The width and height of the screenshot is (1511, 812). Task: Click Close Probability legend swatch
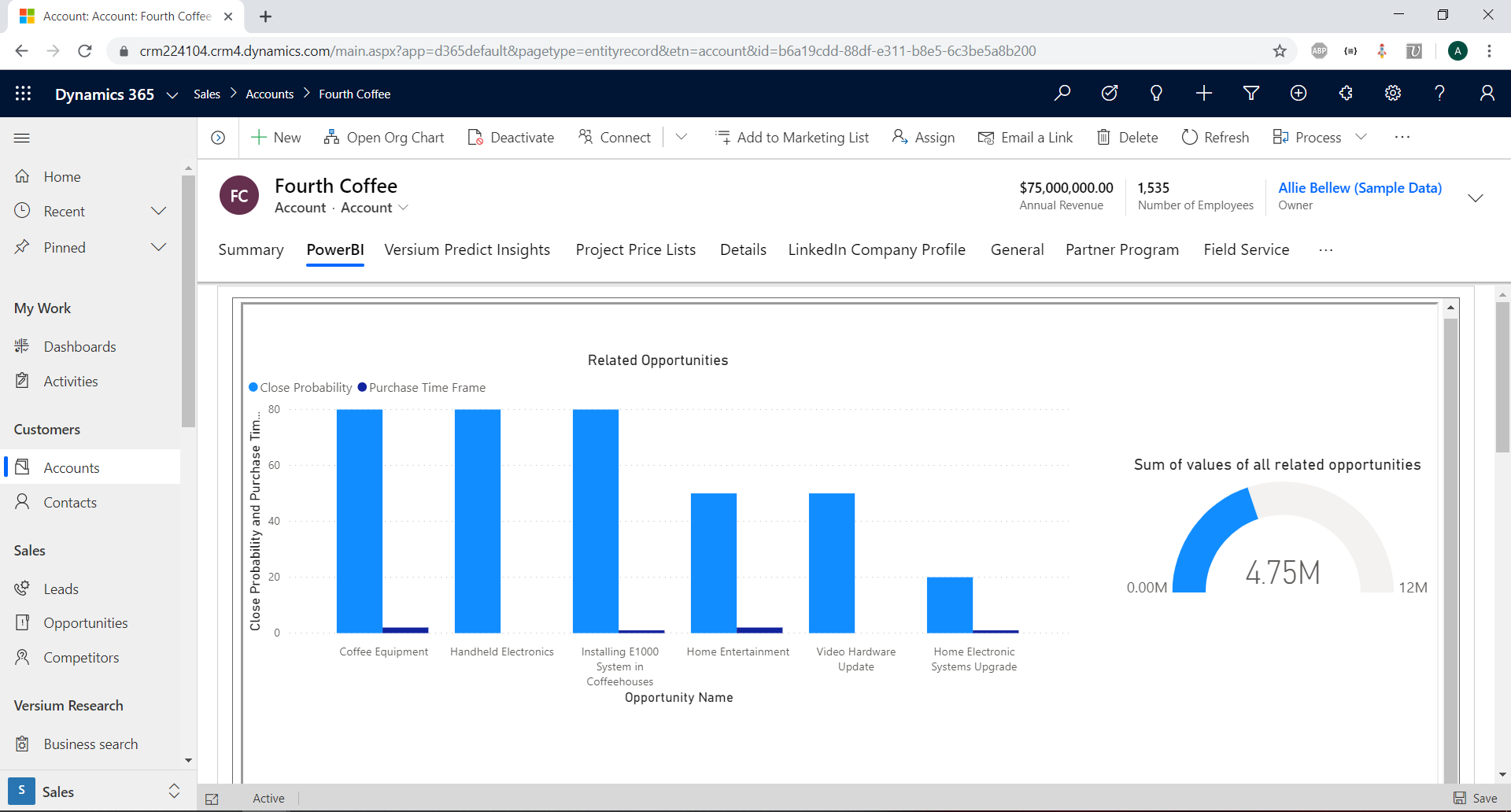(253, 387)
